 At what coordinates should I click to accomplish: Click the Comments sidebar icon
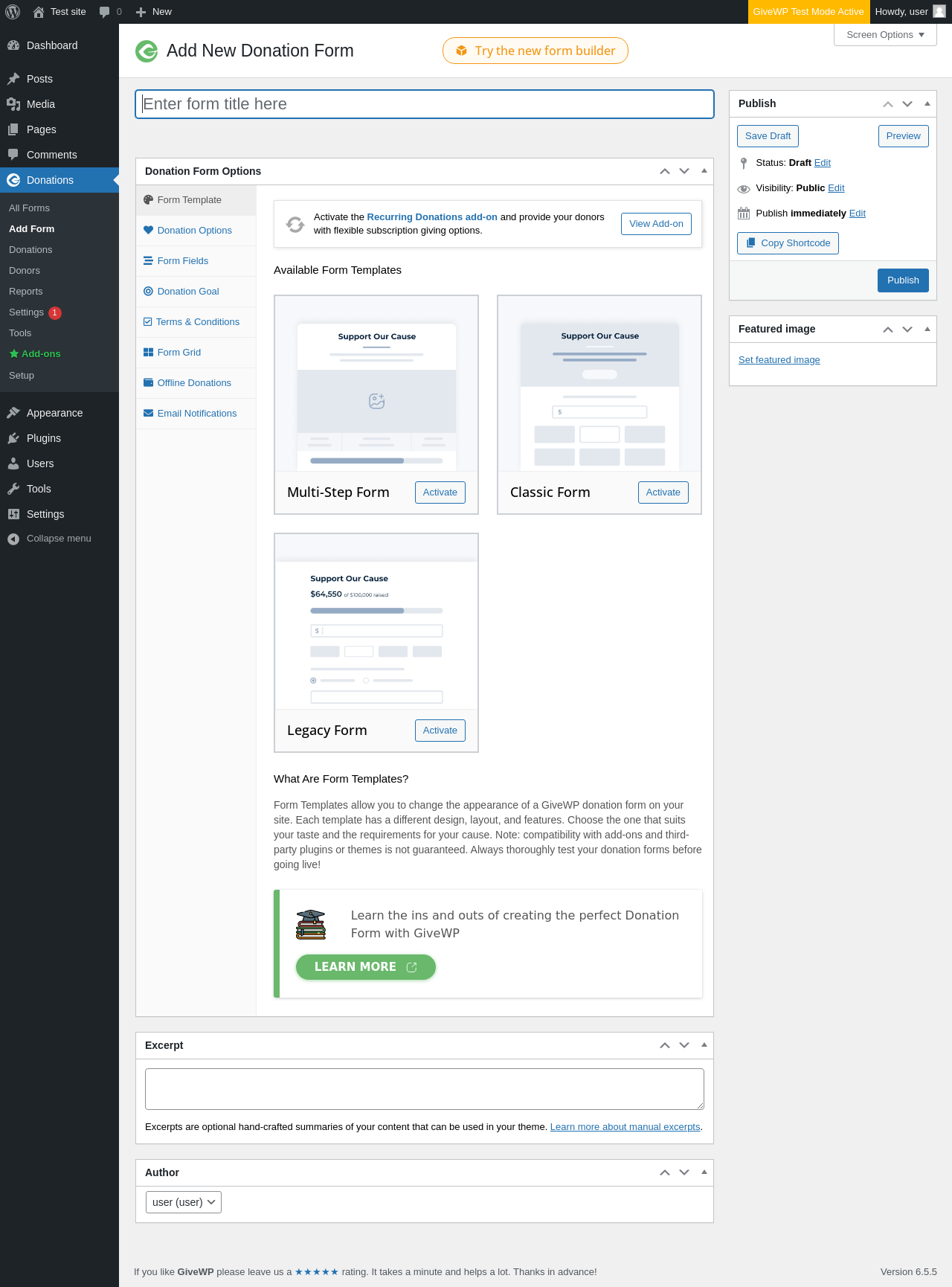point(13,155)
